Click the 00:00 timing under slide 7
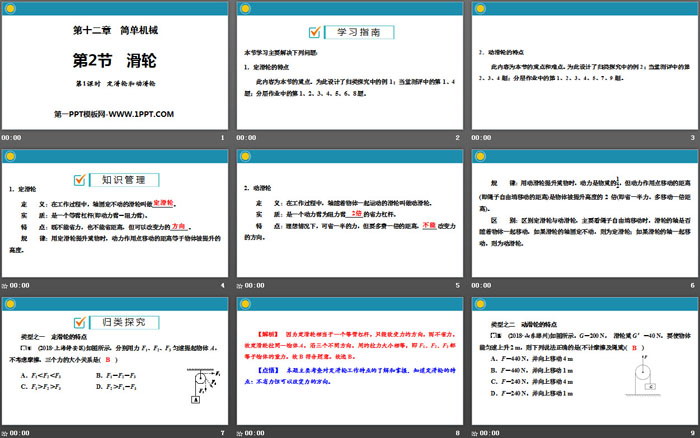This screenshot has width=700, height=438. pos(20,433)
